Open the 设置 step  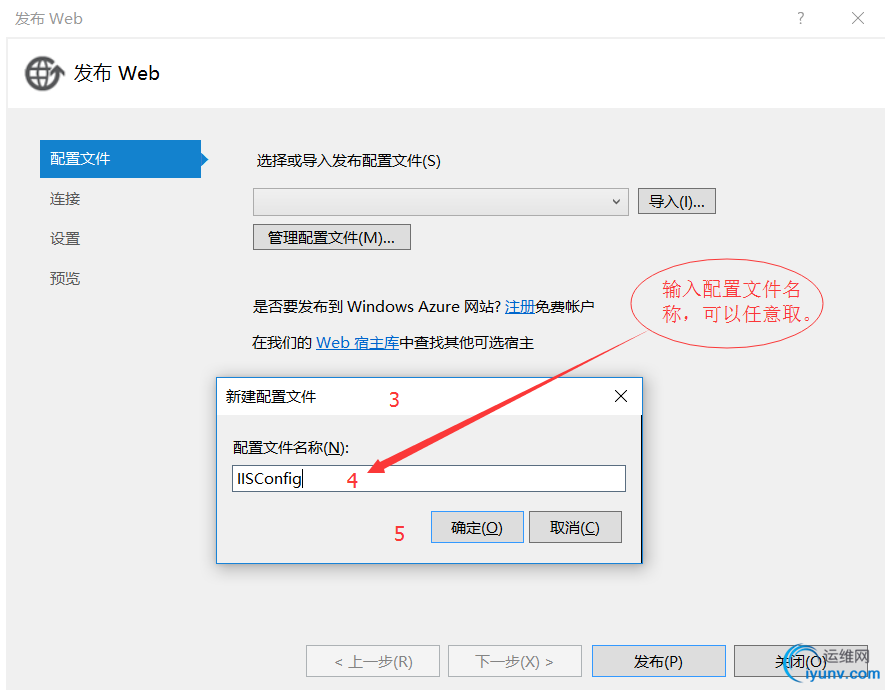pyautogui.click(x=65, y=238)
